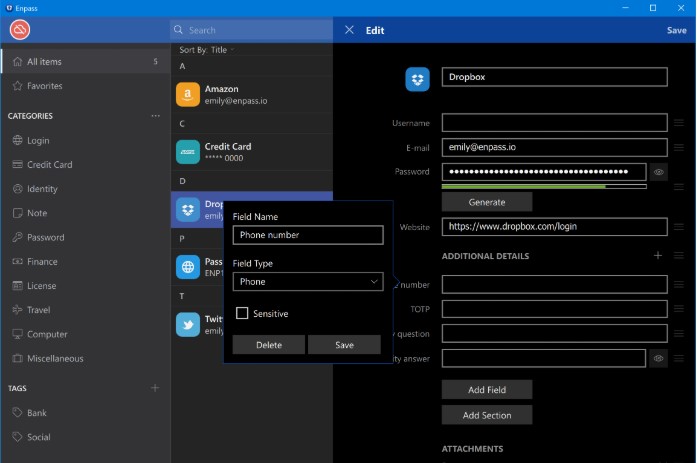The height and width of the screenshot is (463, 697).
Task: Click the Credit Card item icon
Action: [187, 152]
